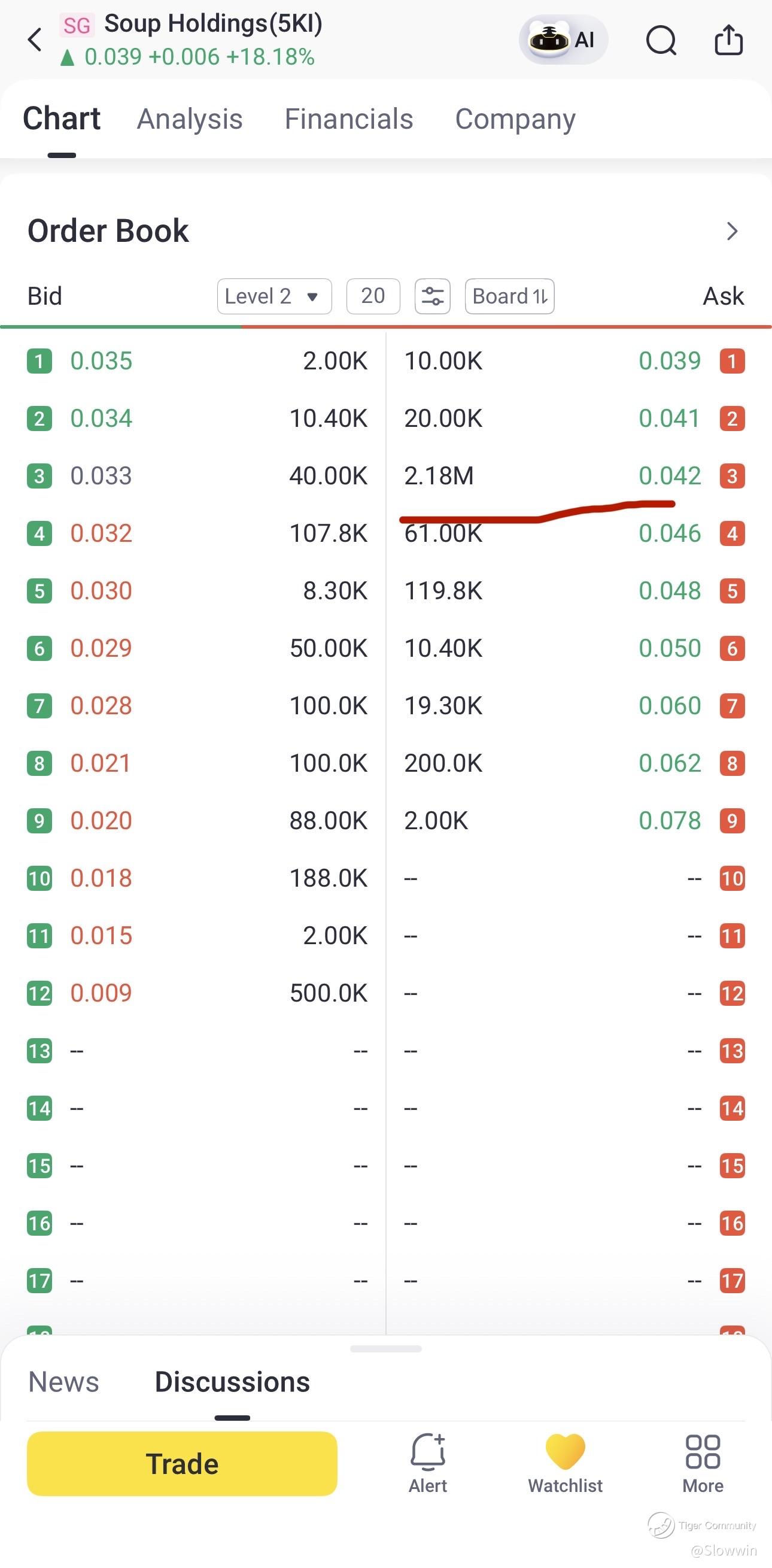Open the search magnifier icon

click(661, 41)
